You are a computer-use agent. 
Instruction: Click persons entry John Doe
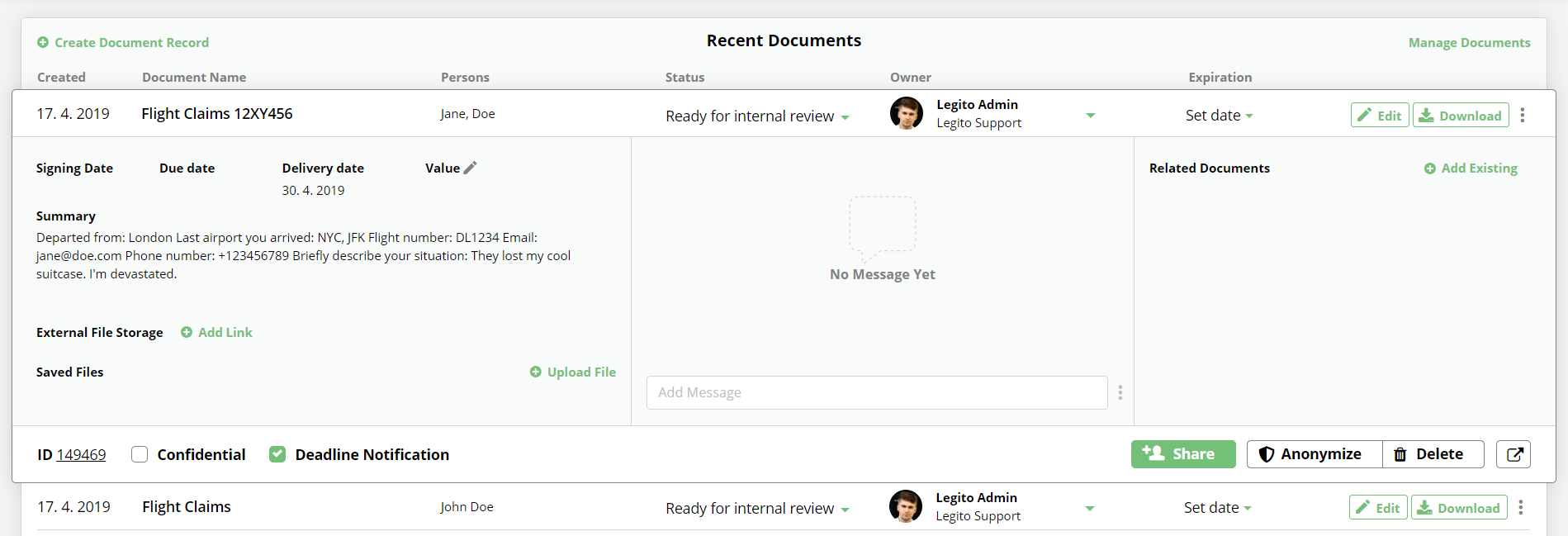click(467, 506)
